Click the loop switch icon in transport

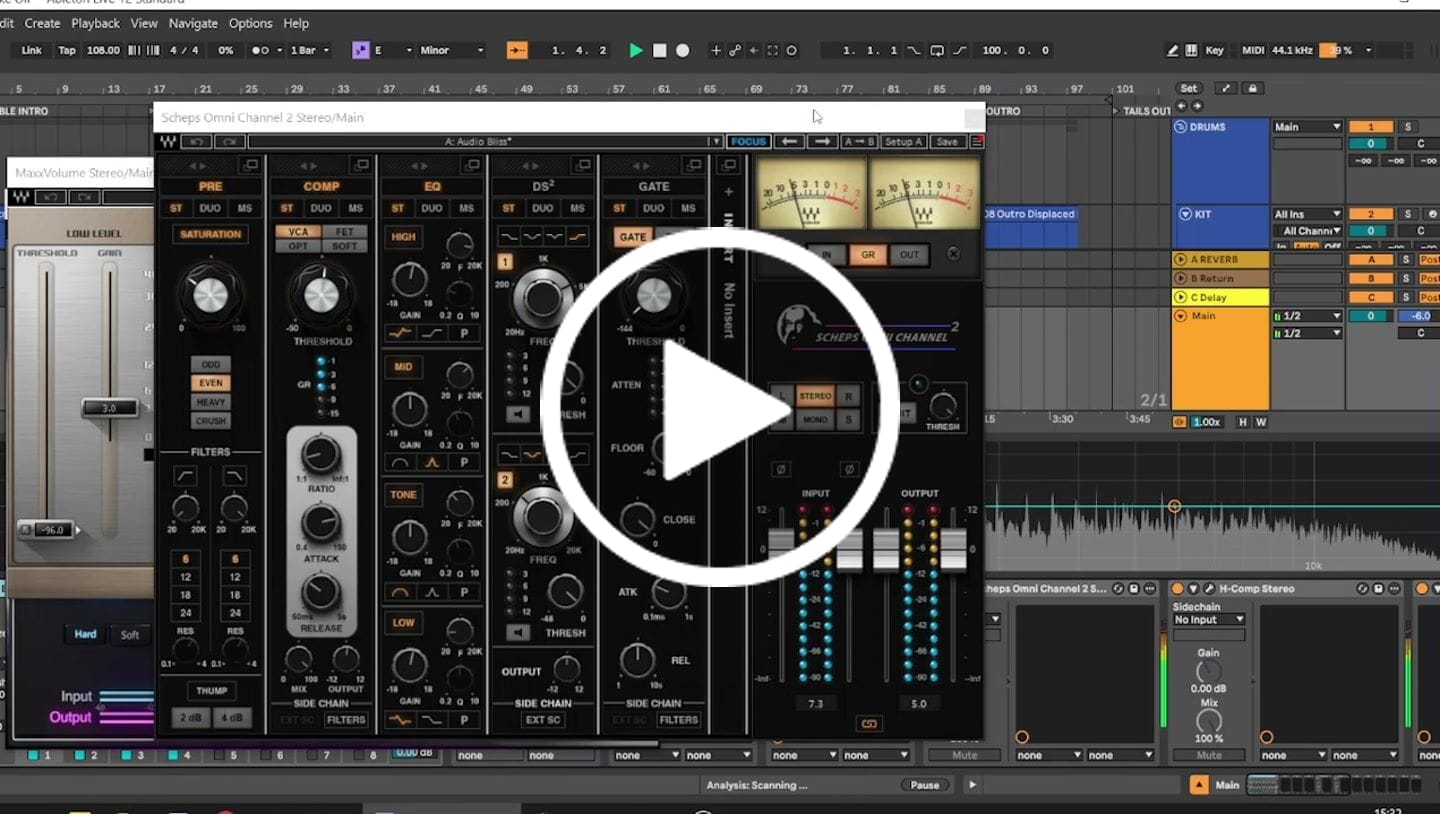(x=937, y=50)
